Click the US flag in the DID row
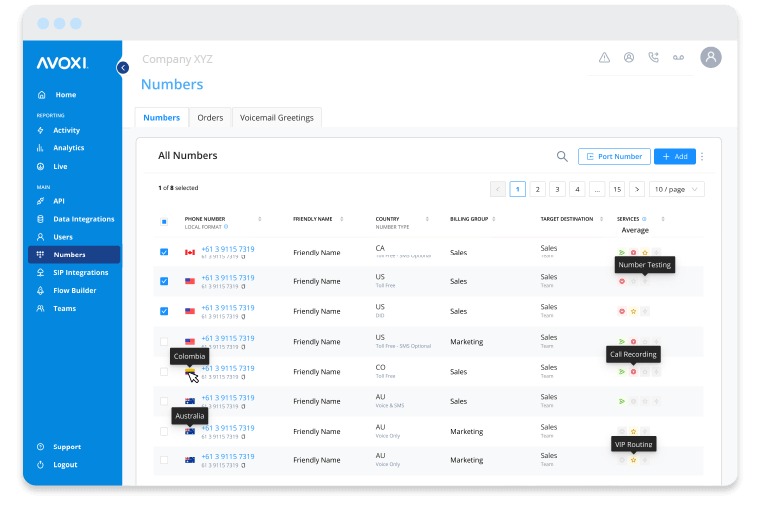 click(x=190, y=311)
